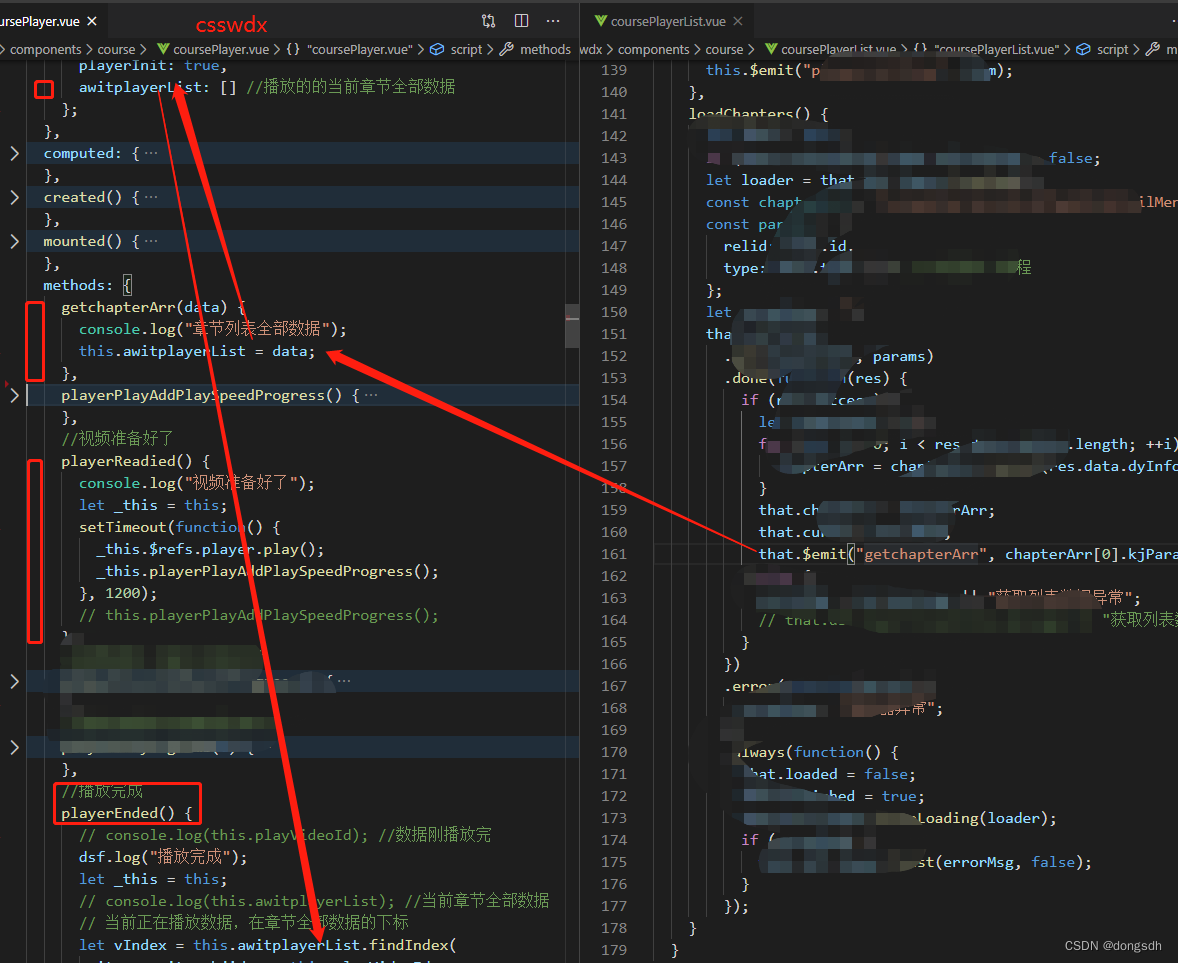Click the Open Changes compare icon
The height and width of the screenshot is (963, 1178).
pos(488,20)
